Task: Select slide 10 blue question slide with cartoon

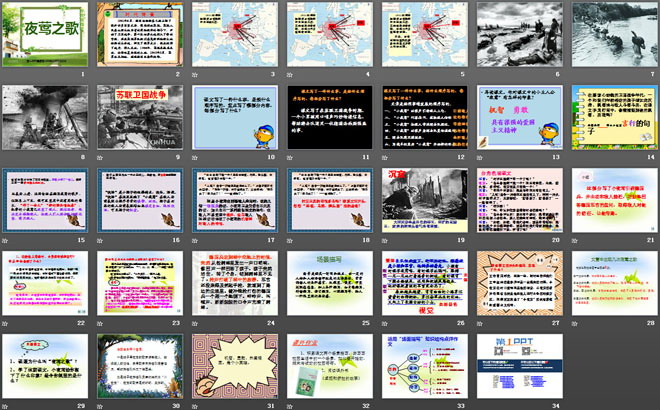Action: coord(235,117)
